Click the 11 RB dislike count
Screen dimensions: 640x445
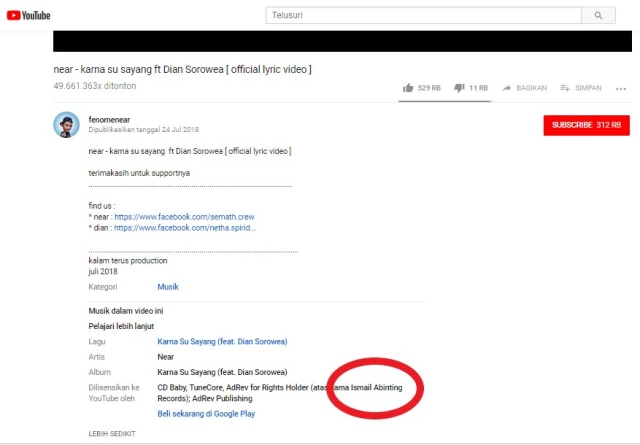pos(478,88)
